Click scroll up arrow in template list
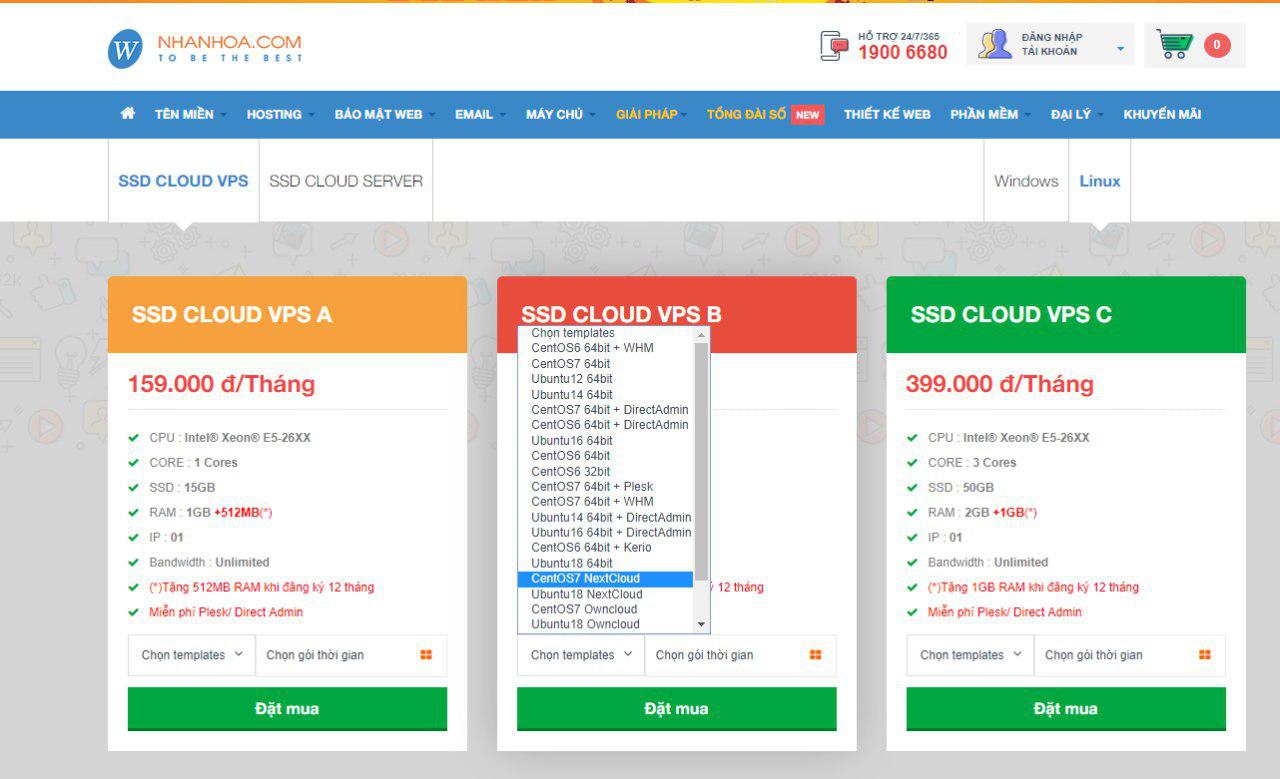 (701, 334)
